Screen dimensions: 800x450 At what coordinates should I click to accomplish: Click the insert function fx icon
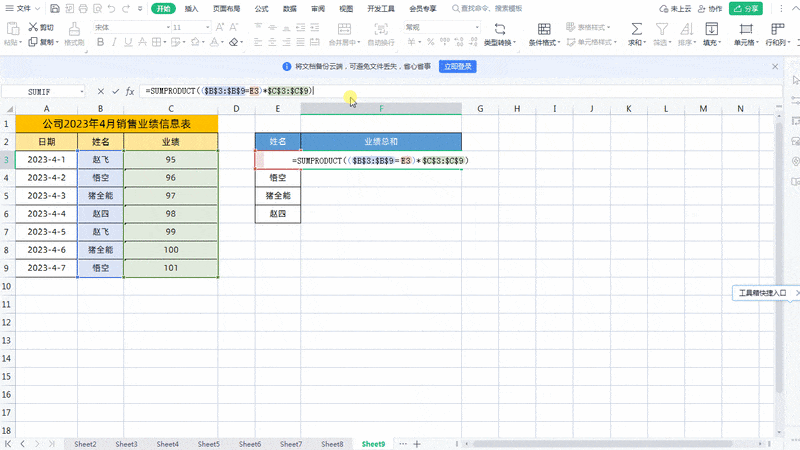coord(130,91)
